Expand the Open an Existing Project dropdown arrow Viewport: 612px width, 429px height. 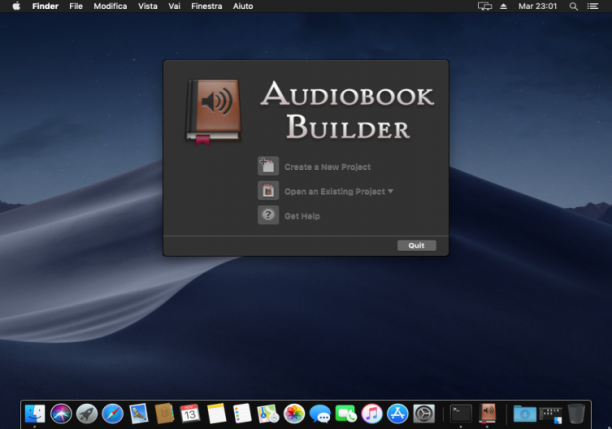pyautogui.click(x=390, y=191)
